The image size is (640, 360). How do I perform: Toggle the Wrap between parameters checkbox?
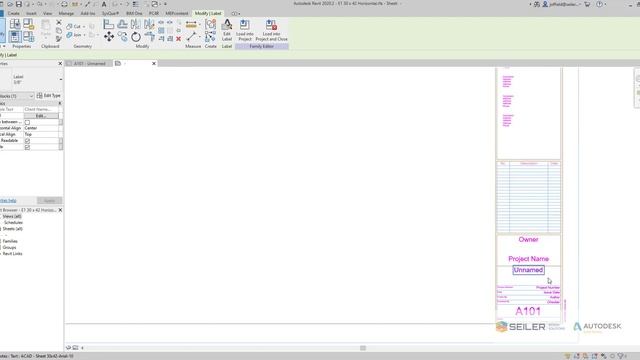click(27, 122)
